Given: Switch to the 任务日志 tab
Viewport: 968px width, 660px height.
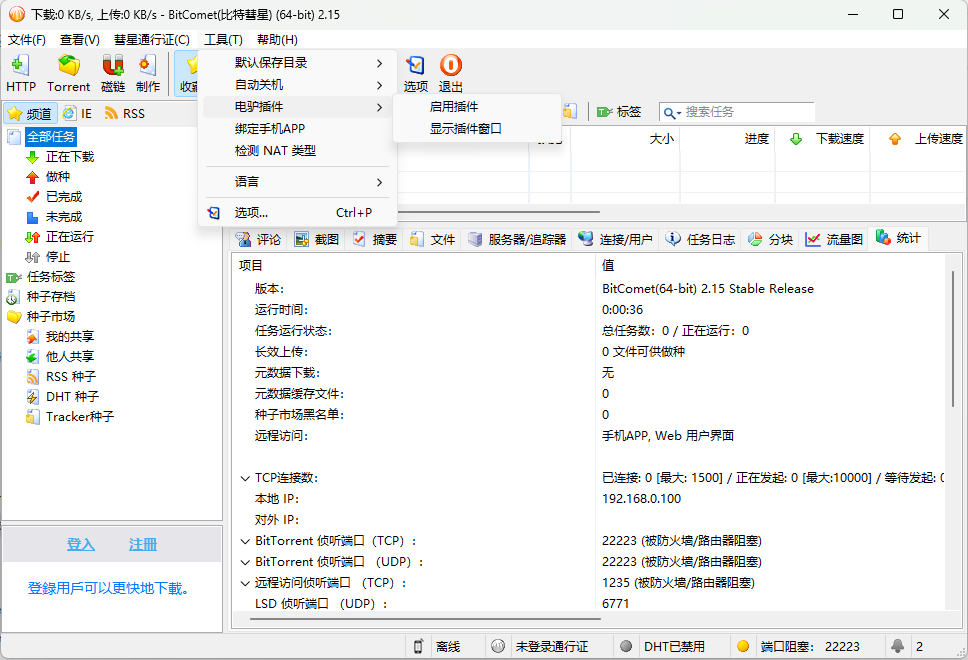Looking at the screenshot, I should 701,239.
